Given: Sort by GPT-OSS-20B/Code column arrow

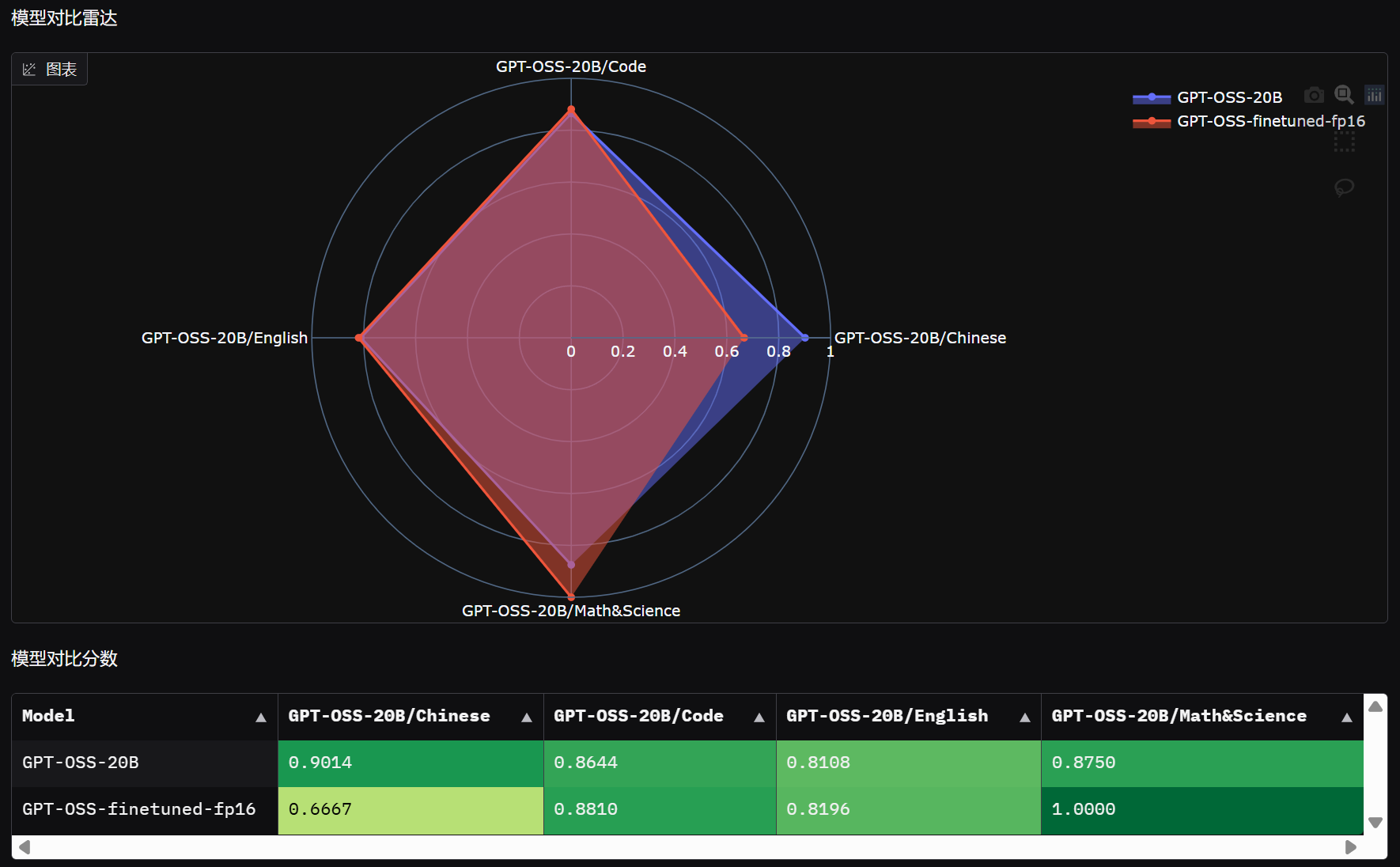Looking at the screenshot, I should (x=759, y=717).
